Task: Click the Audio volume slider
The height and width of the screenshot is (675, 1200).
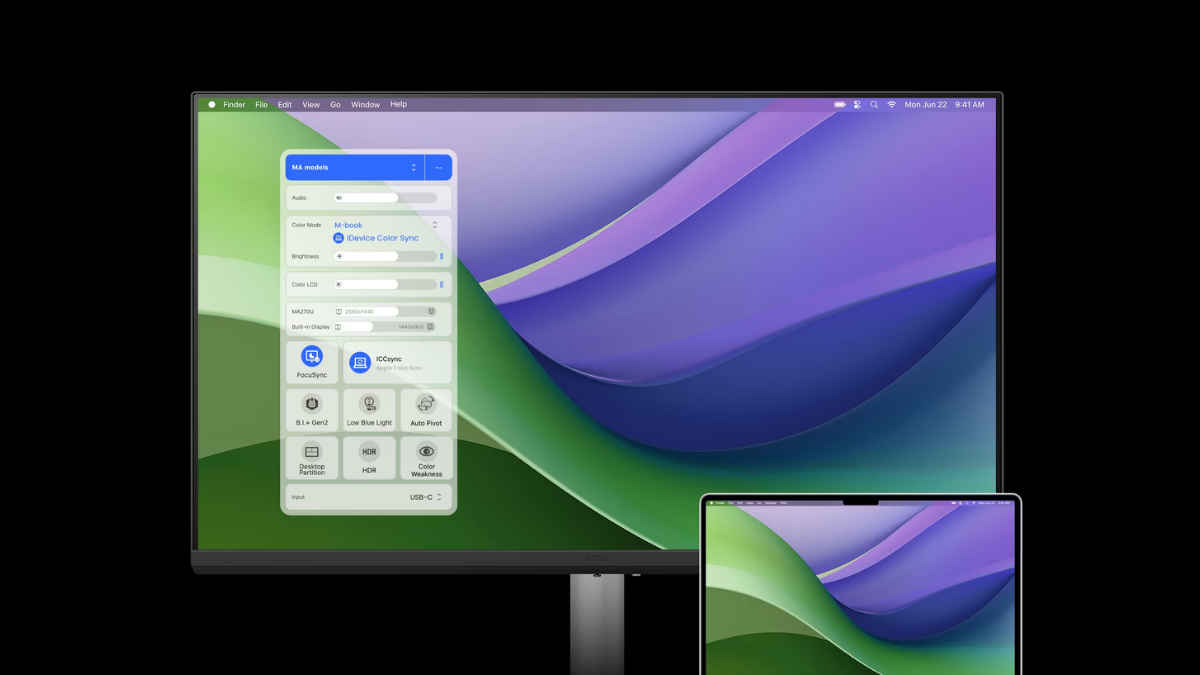Action: coord(385,198)
